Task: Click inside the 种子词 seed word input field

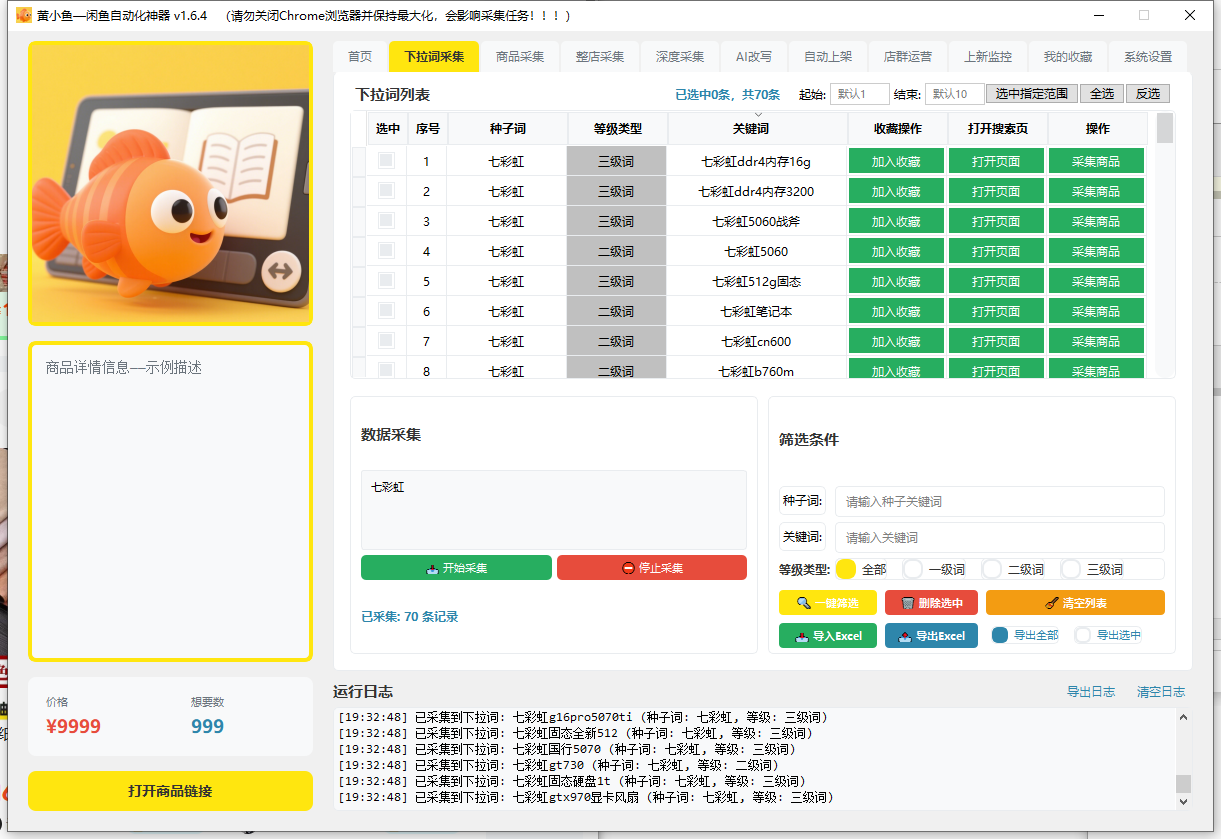Action: [1000, 501]
